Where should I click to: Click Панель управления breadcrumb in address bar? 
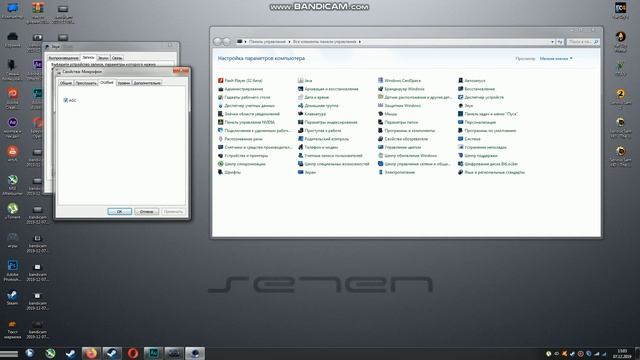click(267, 42)
